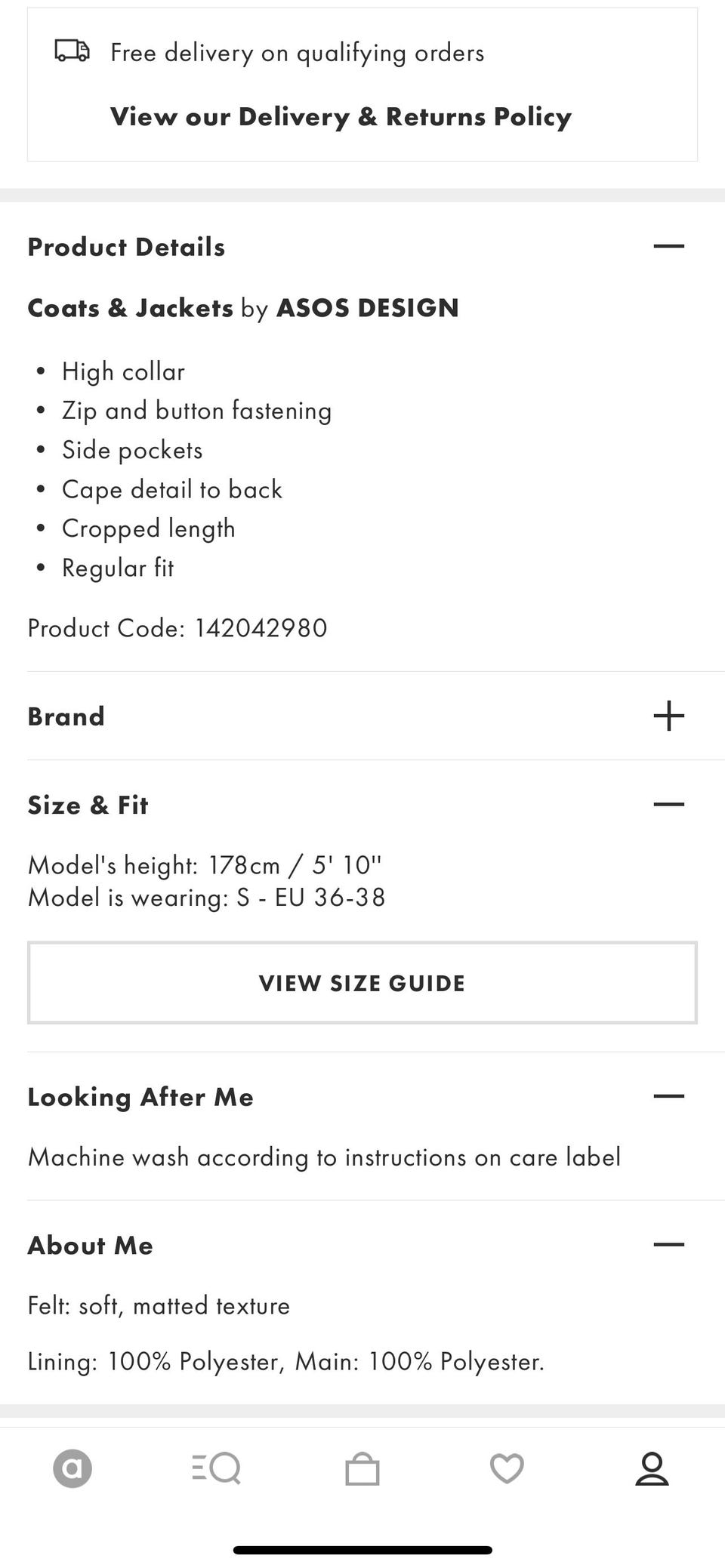Collapse the Size & Fit minus icon
Viewport: 725px width, 1568px height.
pyautogui.click(x=669, y=805)
